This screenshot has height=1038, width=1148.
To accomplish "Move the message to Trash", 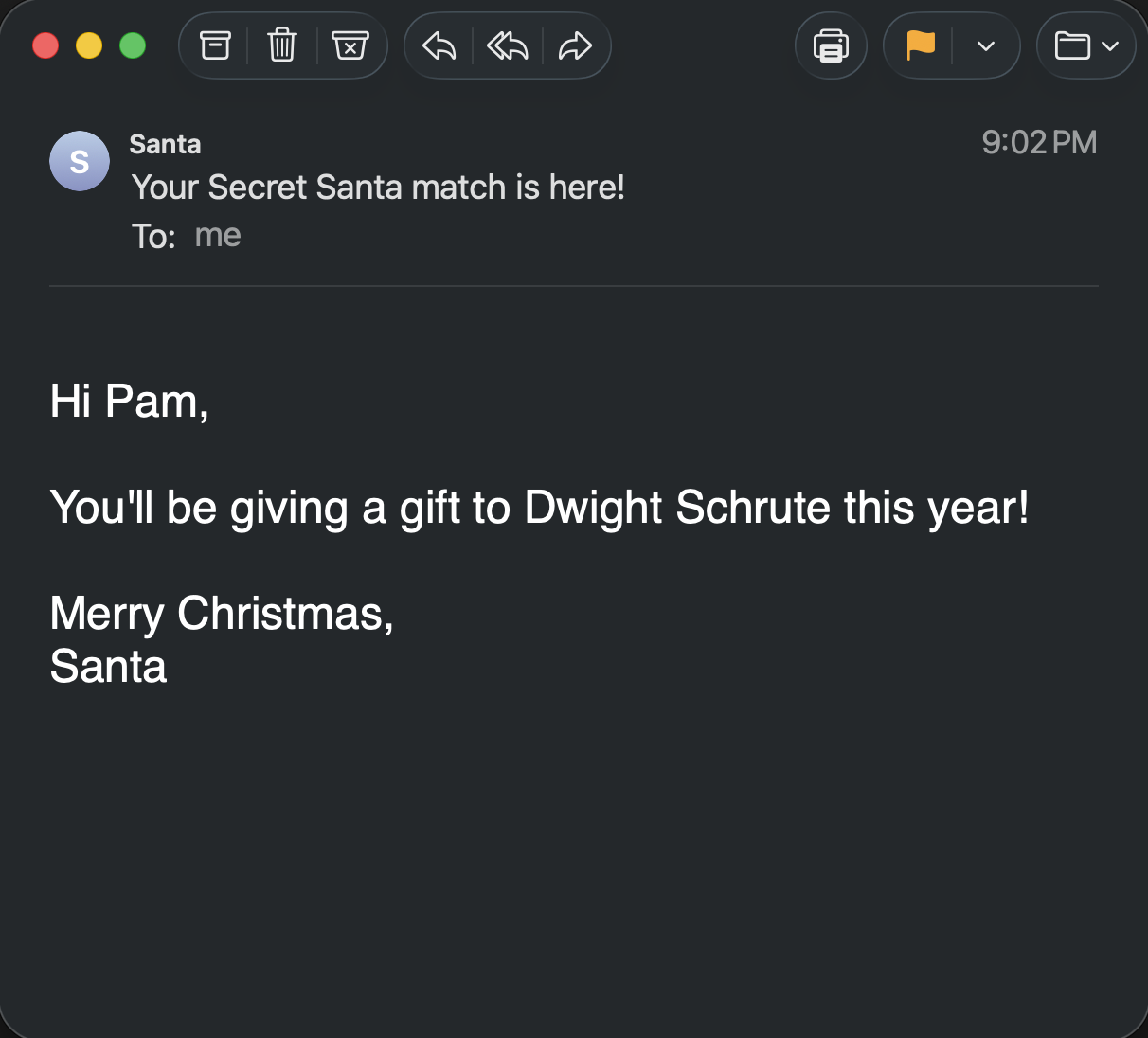I will [x=281, y=45].
